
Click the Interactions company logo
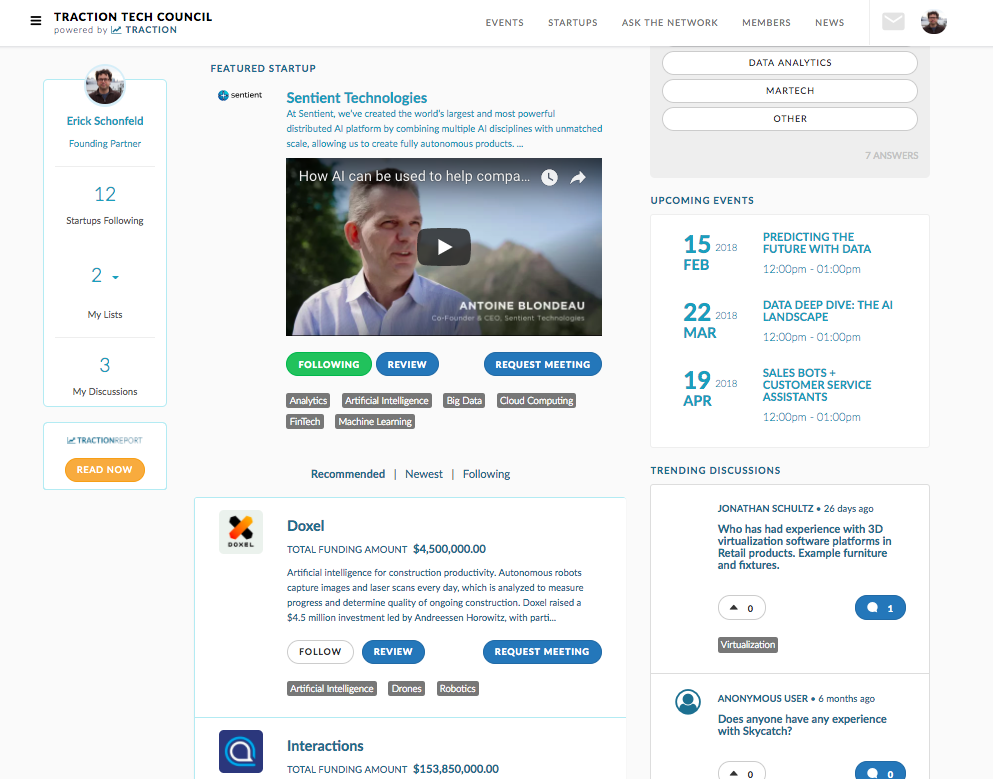[240, 751]
